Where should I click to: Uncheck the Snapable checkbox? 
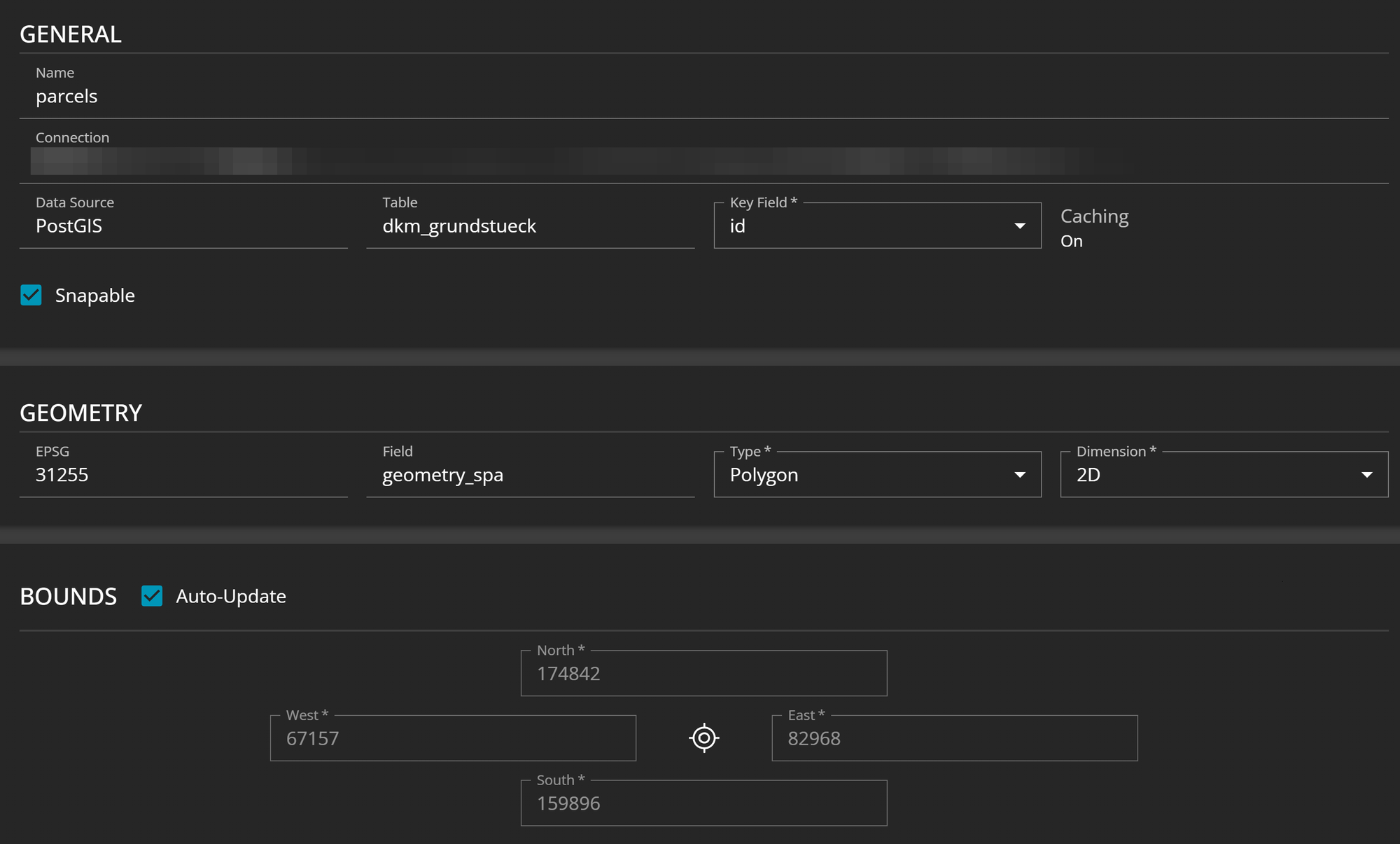[31, 296]
